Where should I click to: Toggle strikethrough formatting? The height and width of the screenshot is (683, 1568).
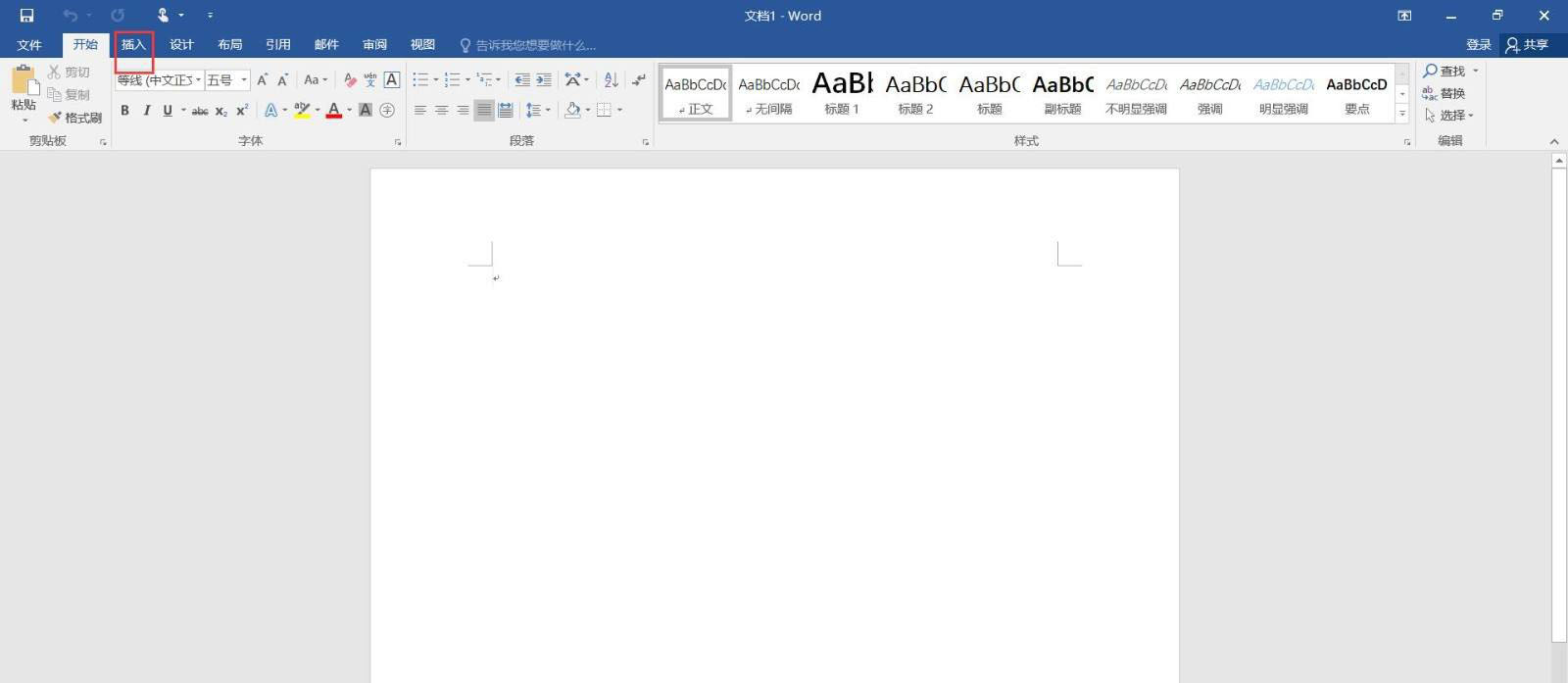[200, 111]
